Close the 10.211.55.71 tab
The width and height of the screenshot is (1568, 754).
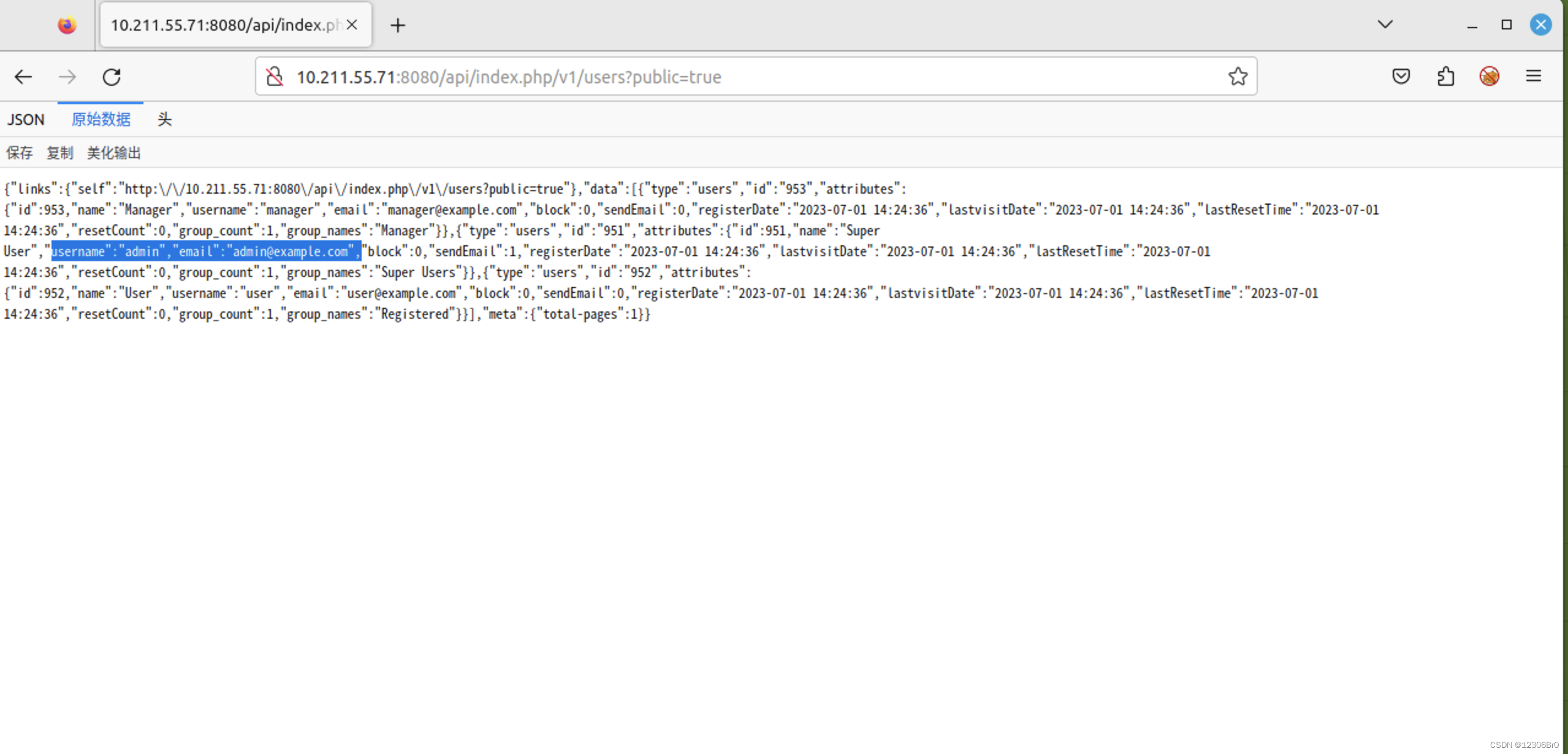[x=352, y=25]
